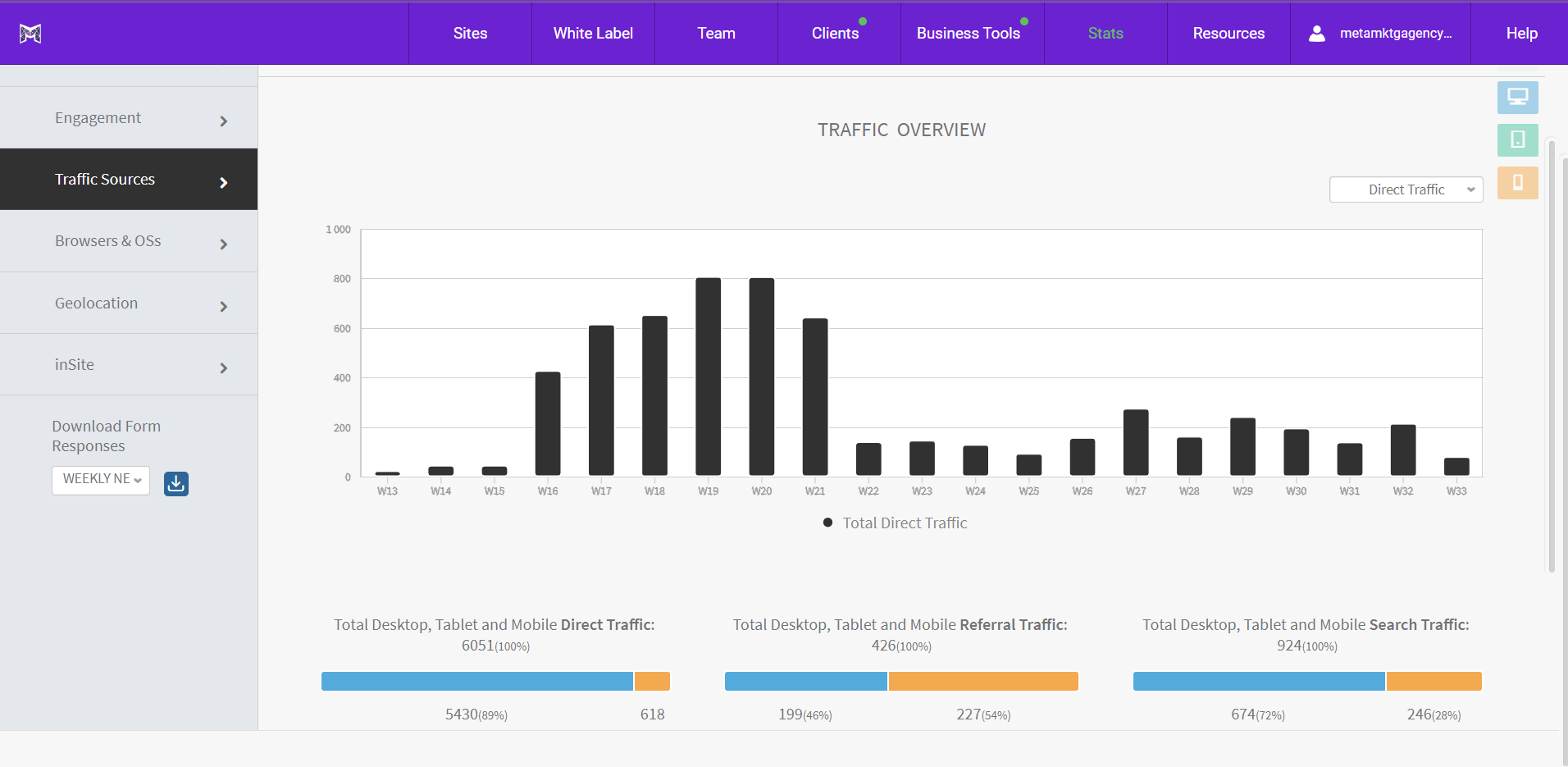Open the Browsers & OSs section
The width and height of the screenshot is (1568, 767).
[x=129, y=240]
